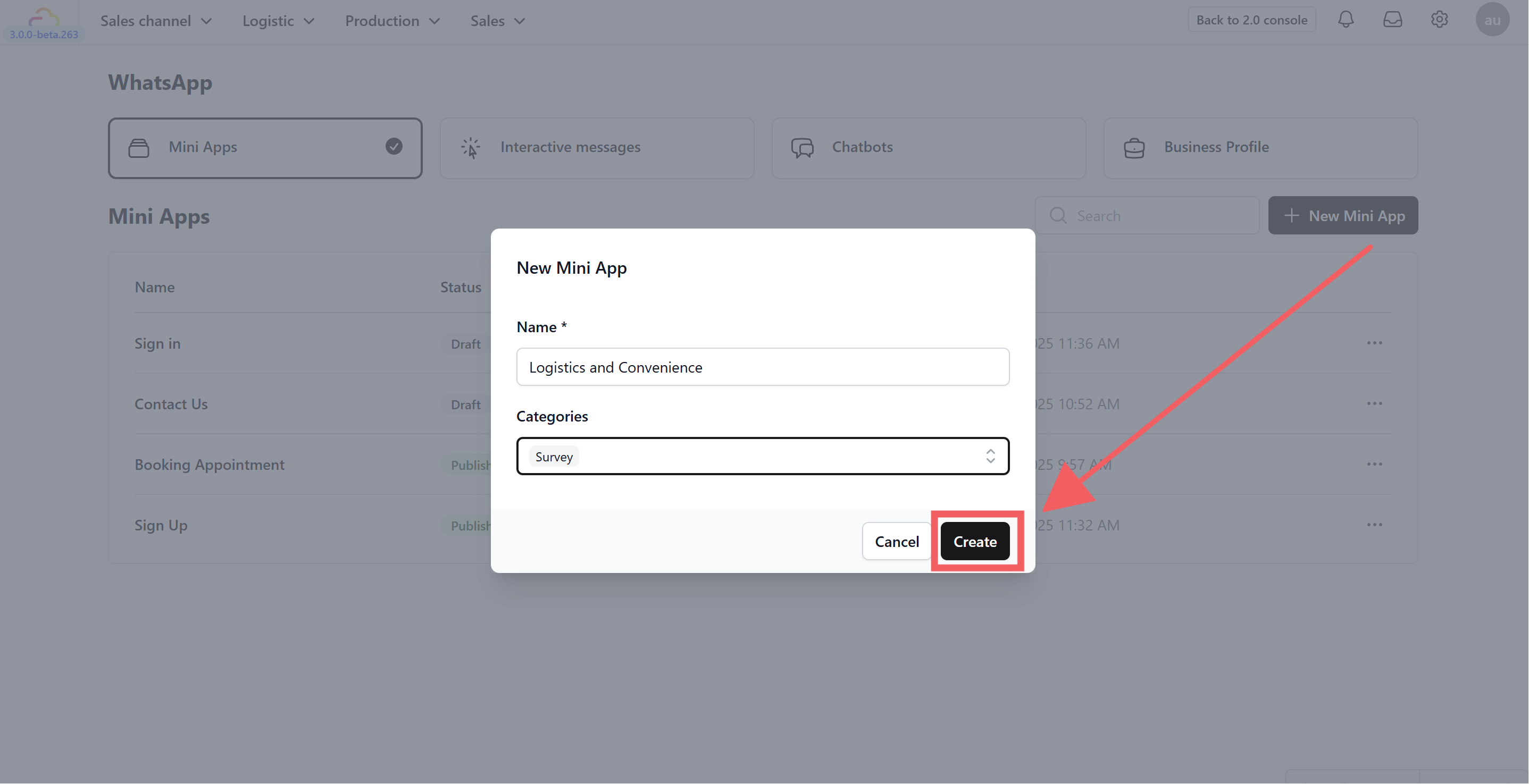Screen dimensions: 1529x784
Task: Open the Booking Appointment mini app
Action: [x=210, y=465]
